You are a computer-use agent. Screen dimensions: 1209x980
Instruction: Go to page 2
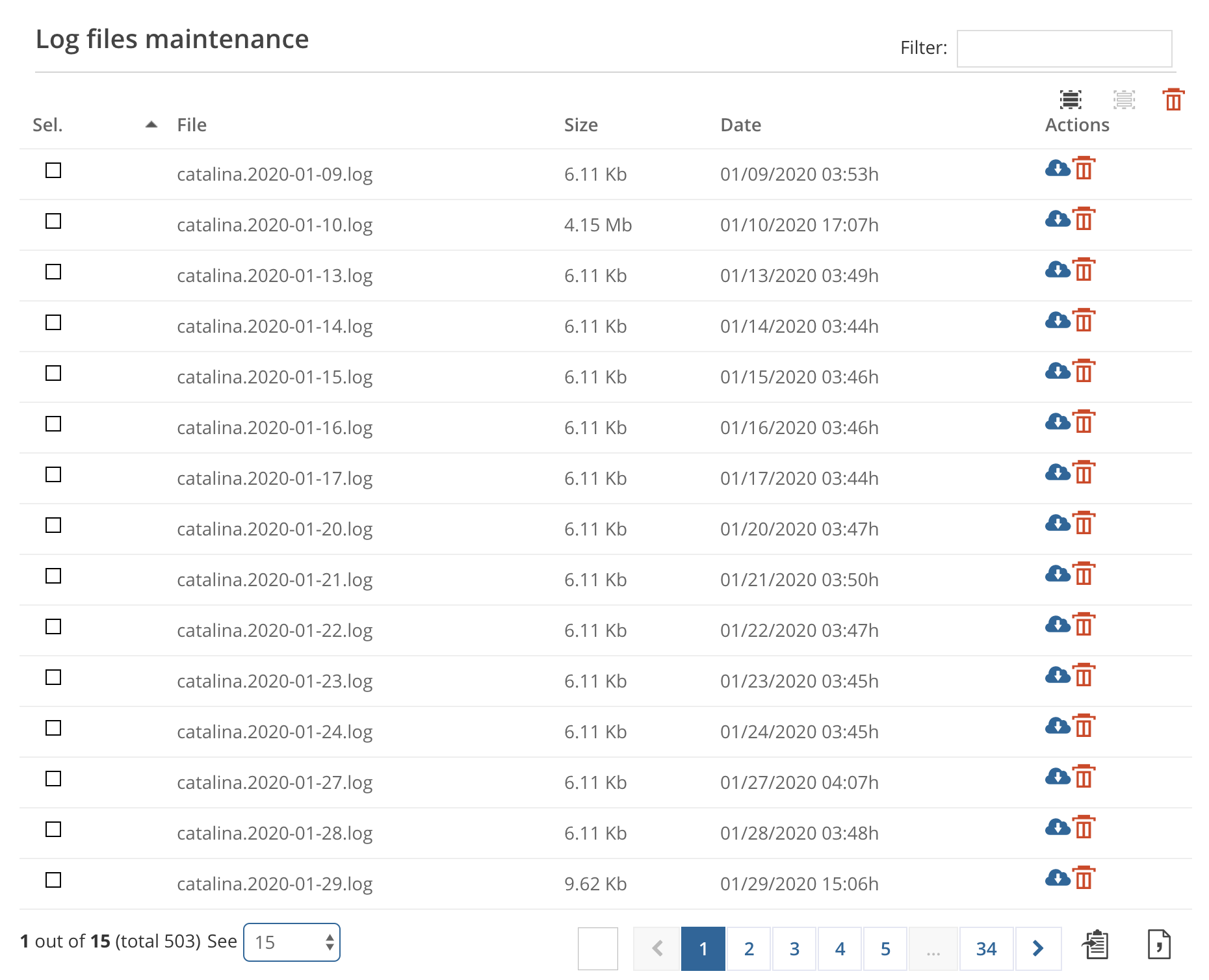749,949
